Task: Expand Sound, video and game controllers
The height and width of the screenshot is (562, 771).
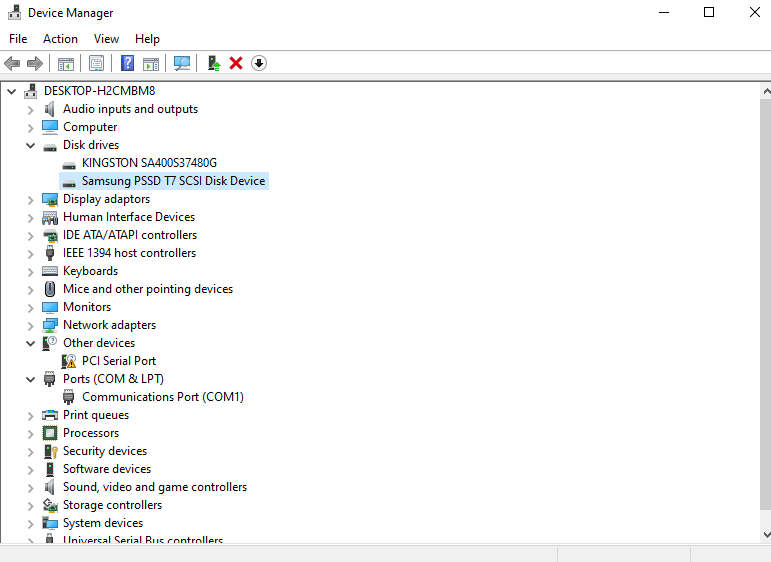Action: [30, 487]
